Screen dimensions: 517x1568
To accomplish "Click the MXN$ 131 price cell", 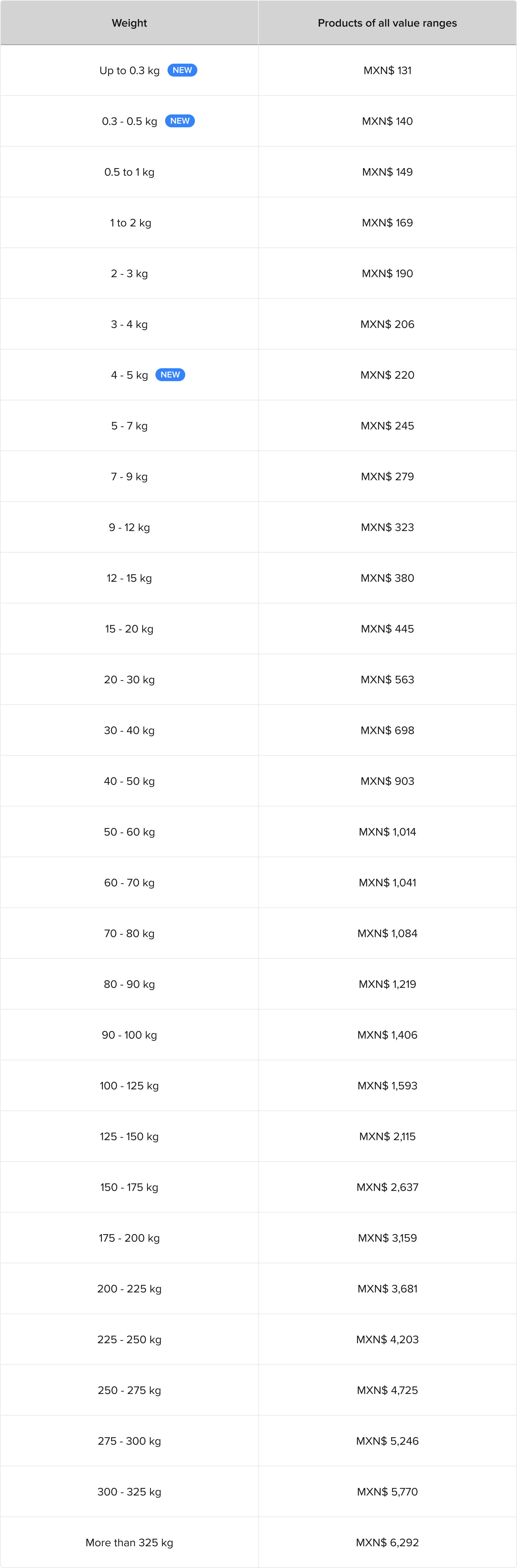I will [x=387, y=70].
